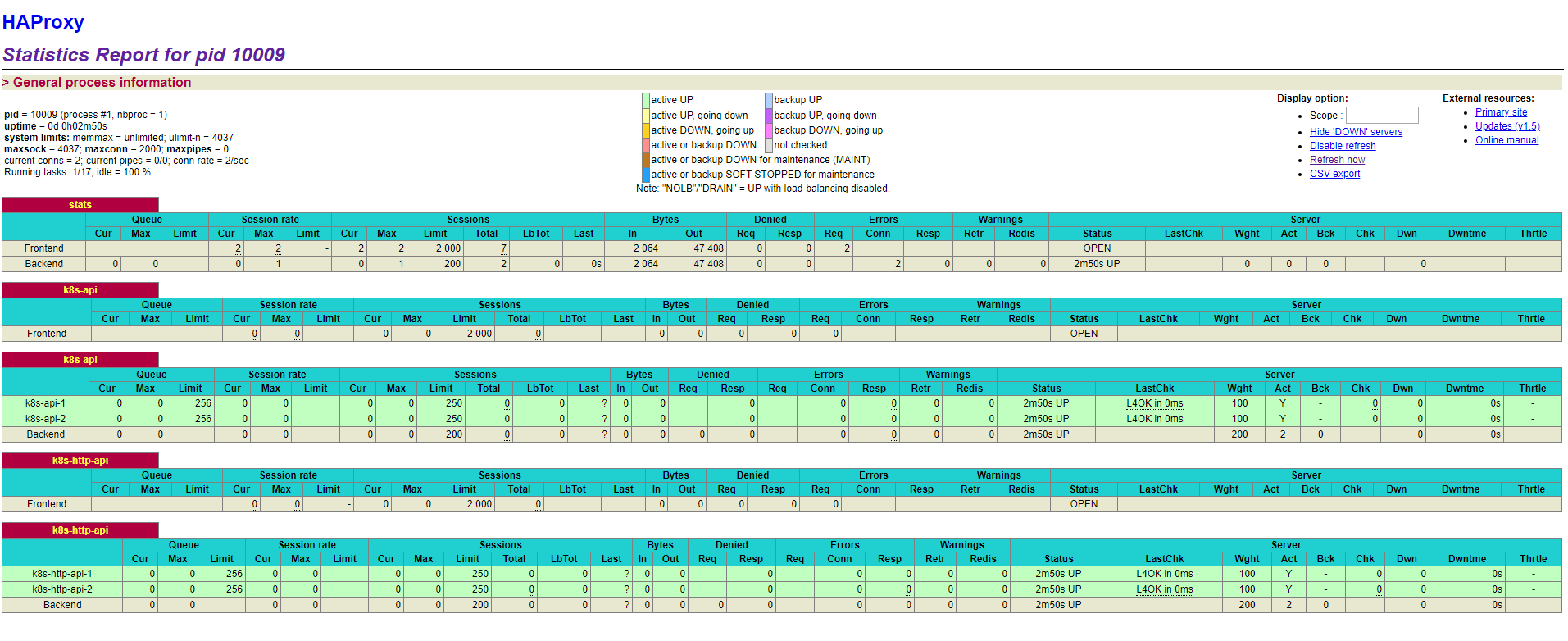Click the 'Session rate' header in the stats table
The height and width of the screenshot is (641, 1568).
(x=270, y=220)
